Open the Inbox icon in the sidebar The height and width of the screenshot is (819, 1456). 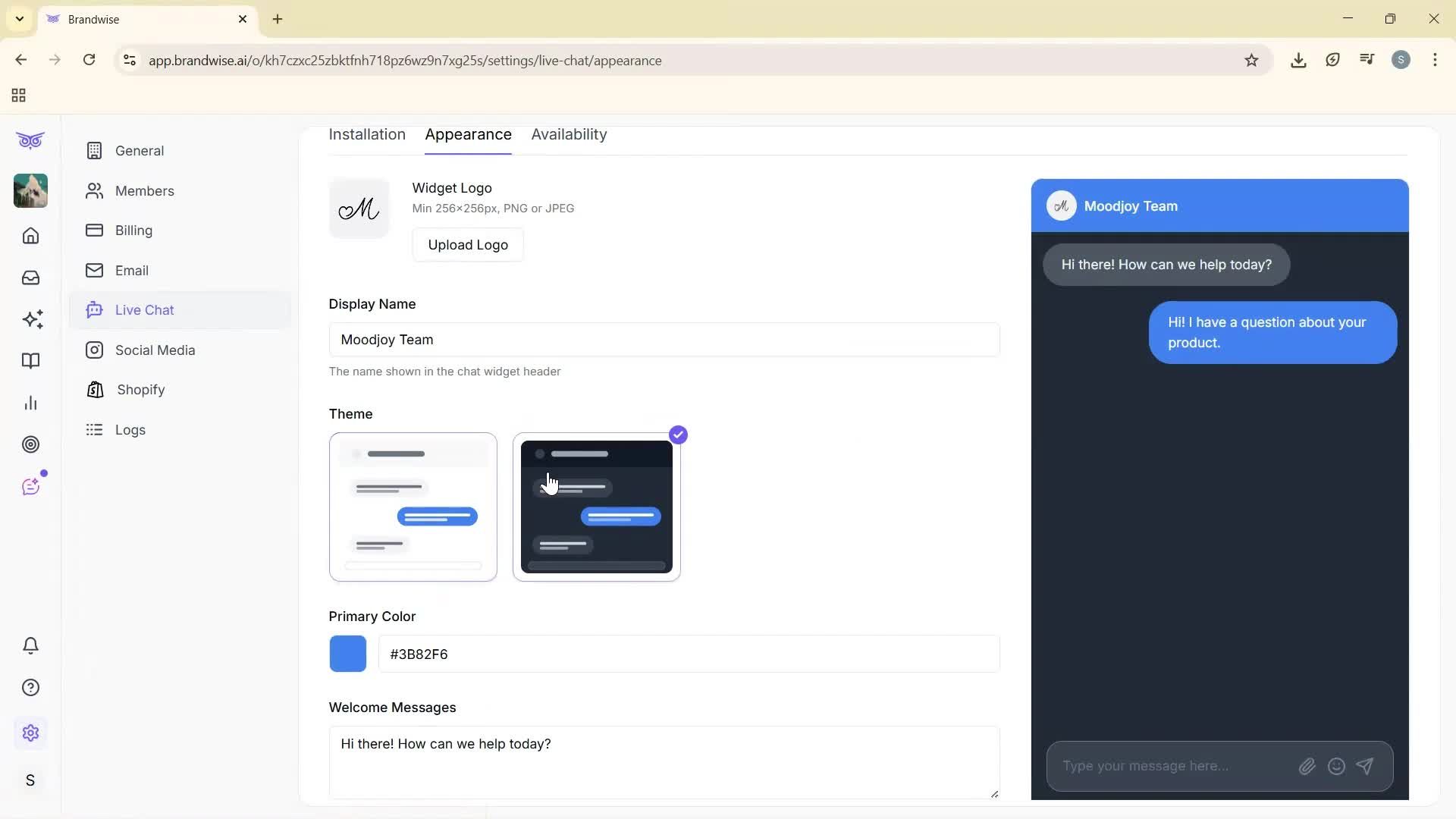30,278
